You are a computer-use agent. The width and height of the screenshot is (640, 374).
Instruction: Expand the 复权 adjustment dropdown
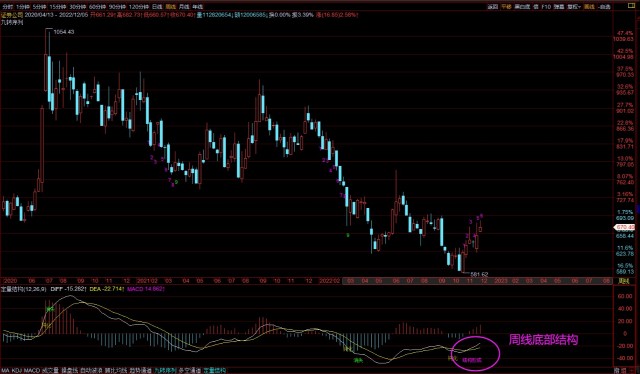point(574,7)
